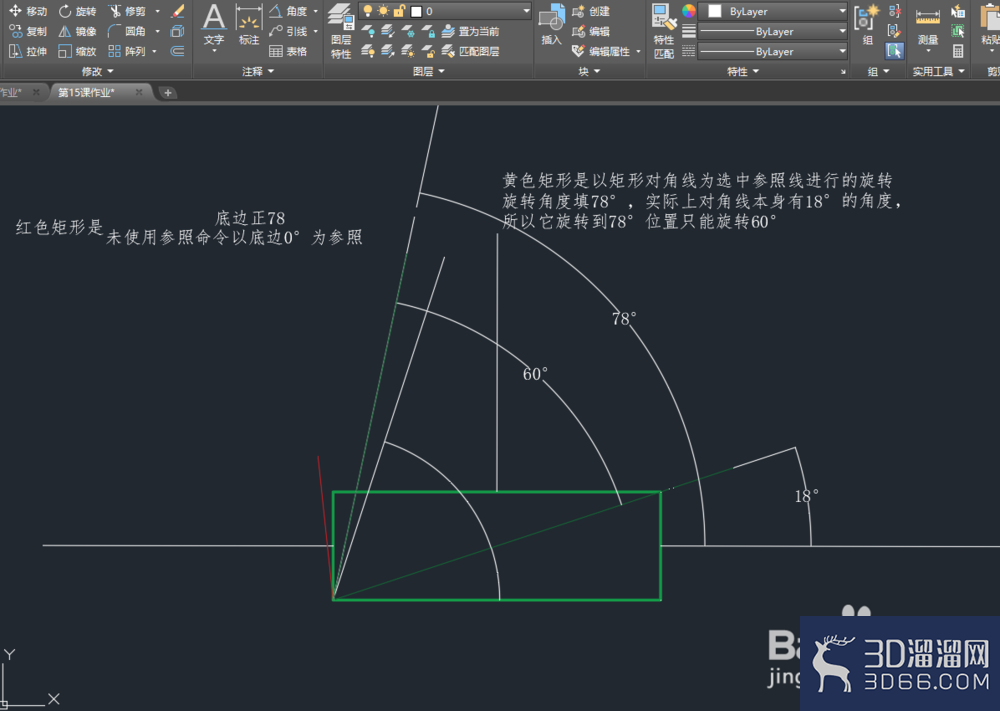The height and width of the screenshot is (711, 1000).
Task: Expand the Group (组) panel
Action: [x=878, y=71]
